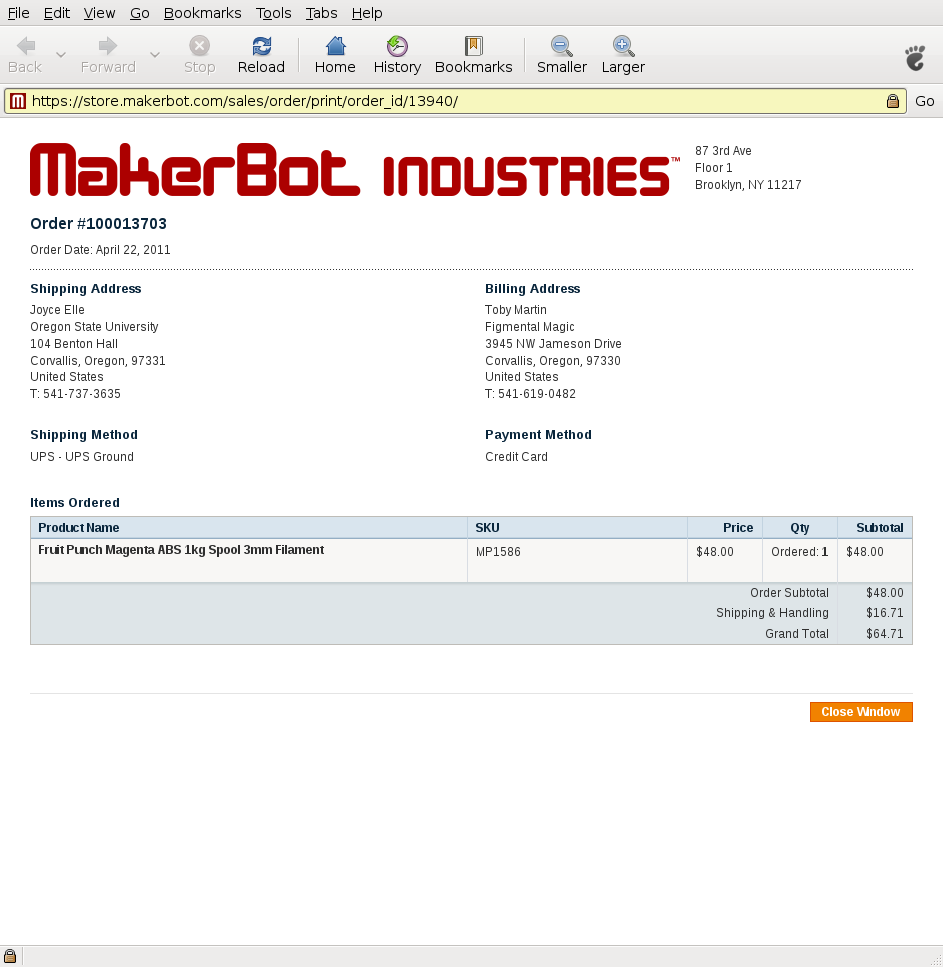Click Credit Card payment text
The height and width of the screenshot is (967, 943).
coord(516,456)
